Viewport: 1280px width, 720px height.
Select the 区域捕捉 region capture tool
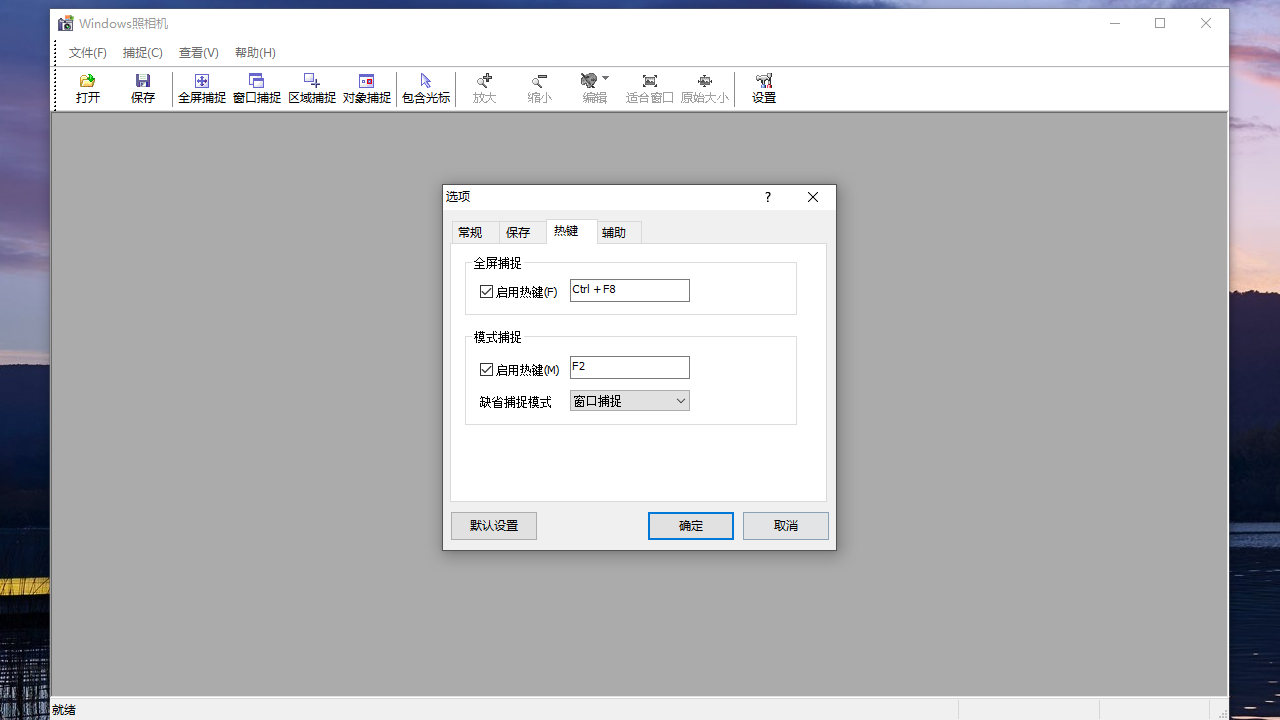click(x=311, y=88)
